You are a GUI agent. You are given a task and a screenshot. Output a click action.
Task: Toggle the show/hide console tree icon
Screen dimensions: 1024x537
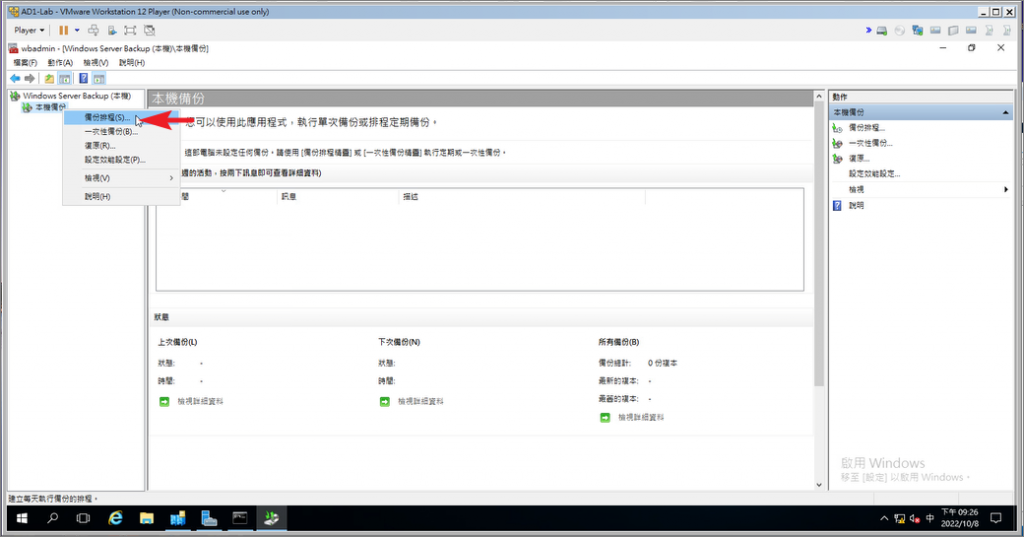point(65,78)
